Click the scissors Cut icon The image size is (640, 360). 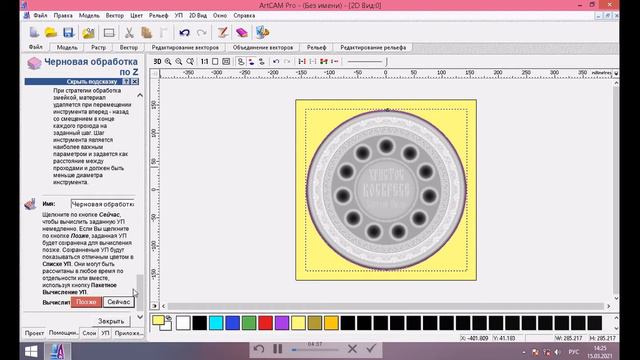coord(129,33)
